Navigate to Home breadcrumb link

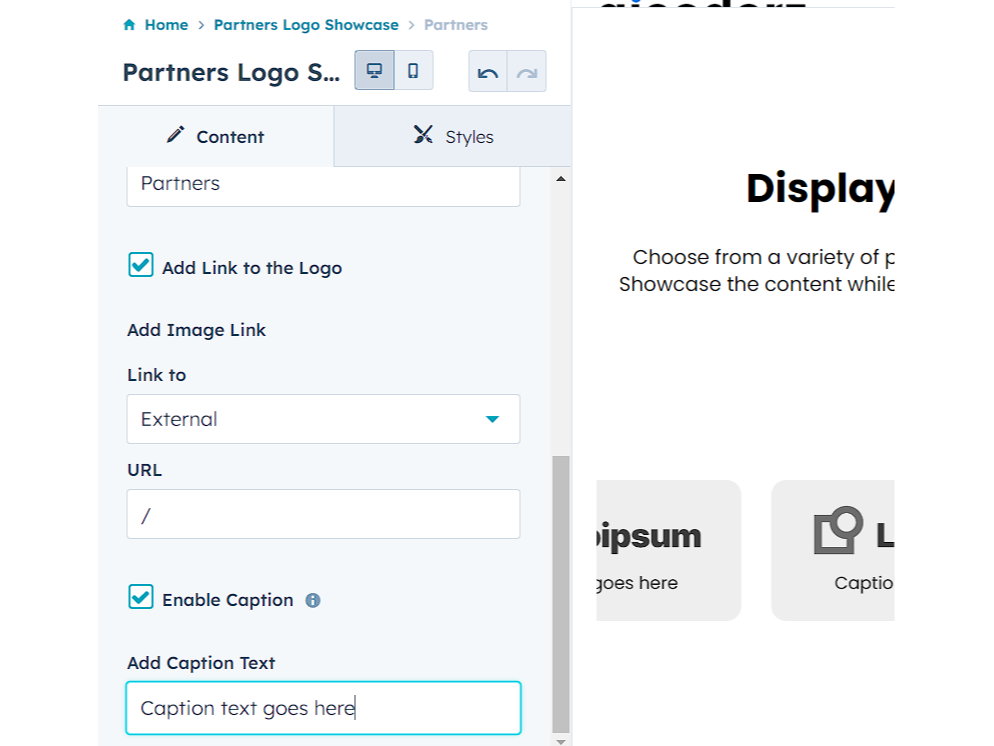(166, 25)
